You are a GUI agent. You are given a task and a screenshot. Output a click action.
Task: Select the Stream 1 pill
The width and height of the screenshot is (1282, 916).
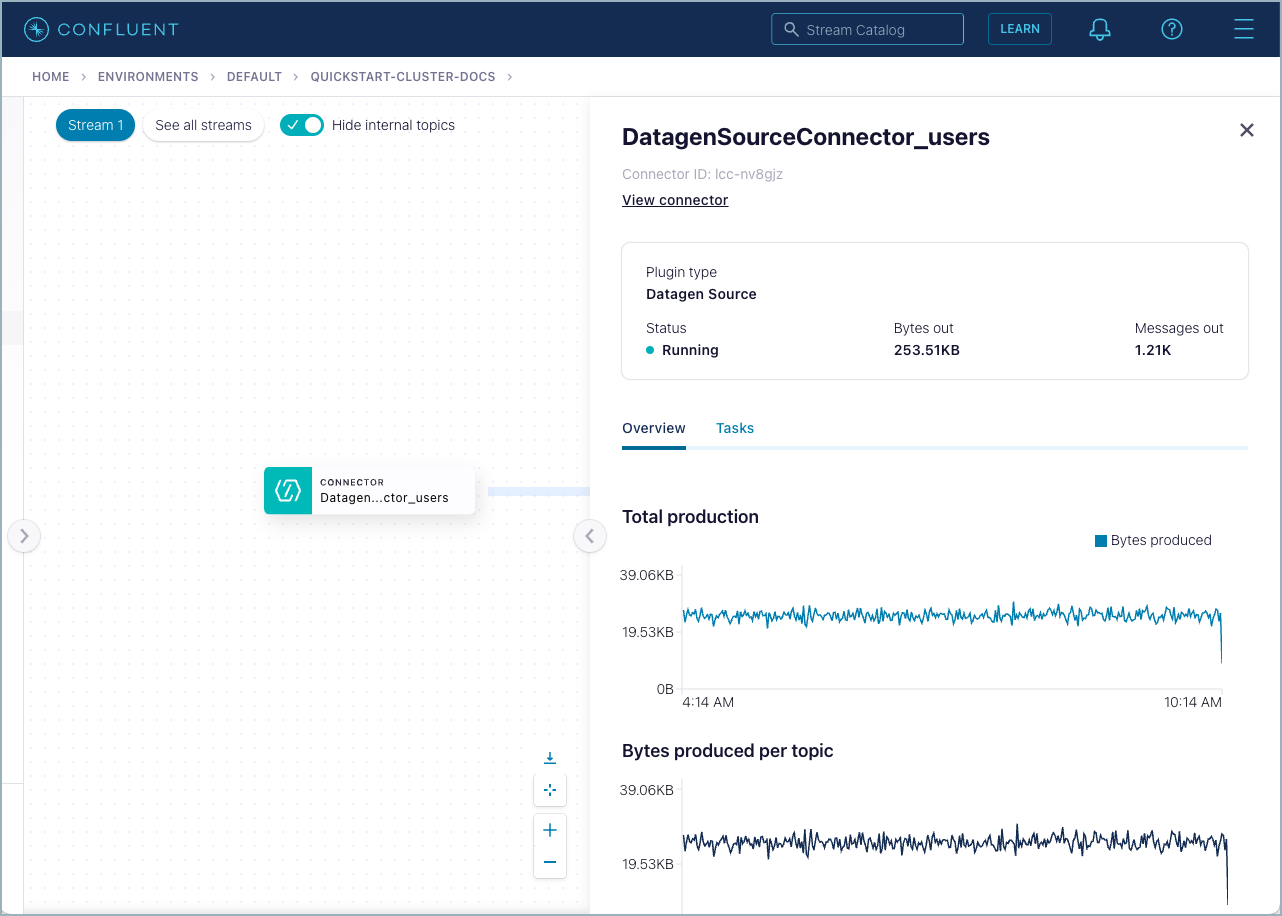pos(95,125)
